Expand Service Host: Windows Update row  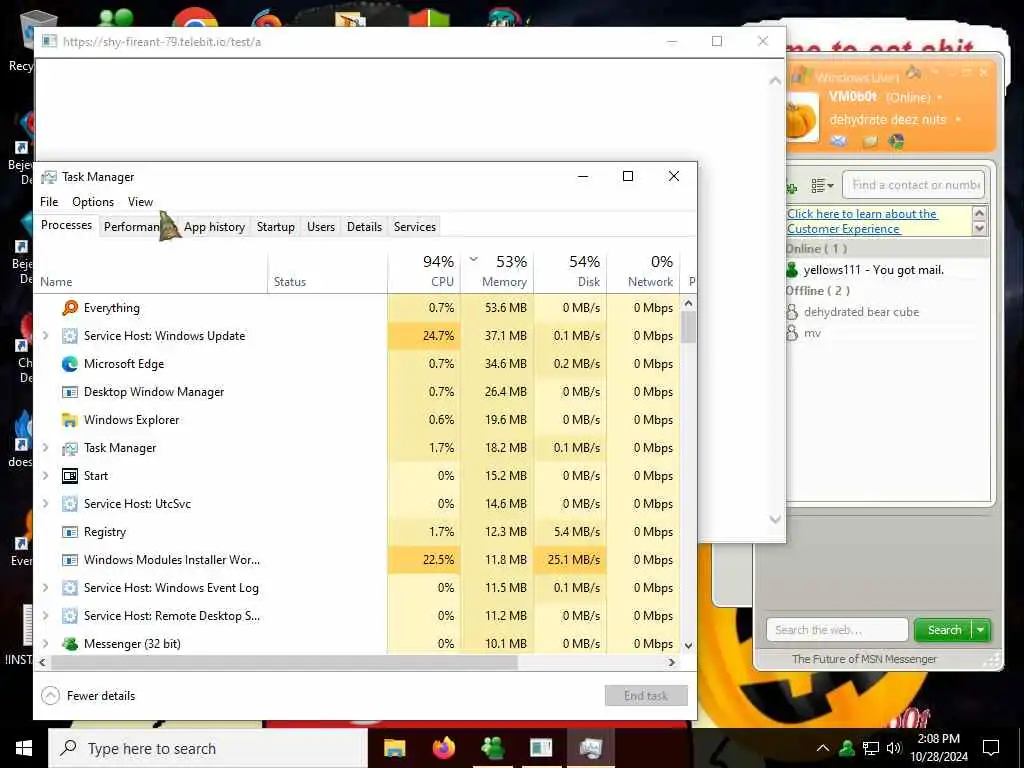tap(45, 336)
